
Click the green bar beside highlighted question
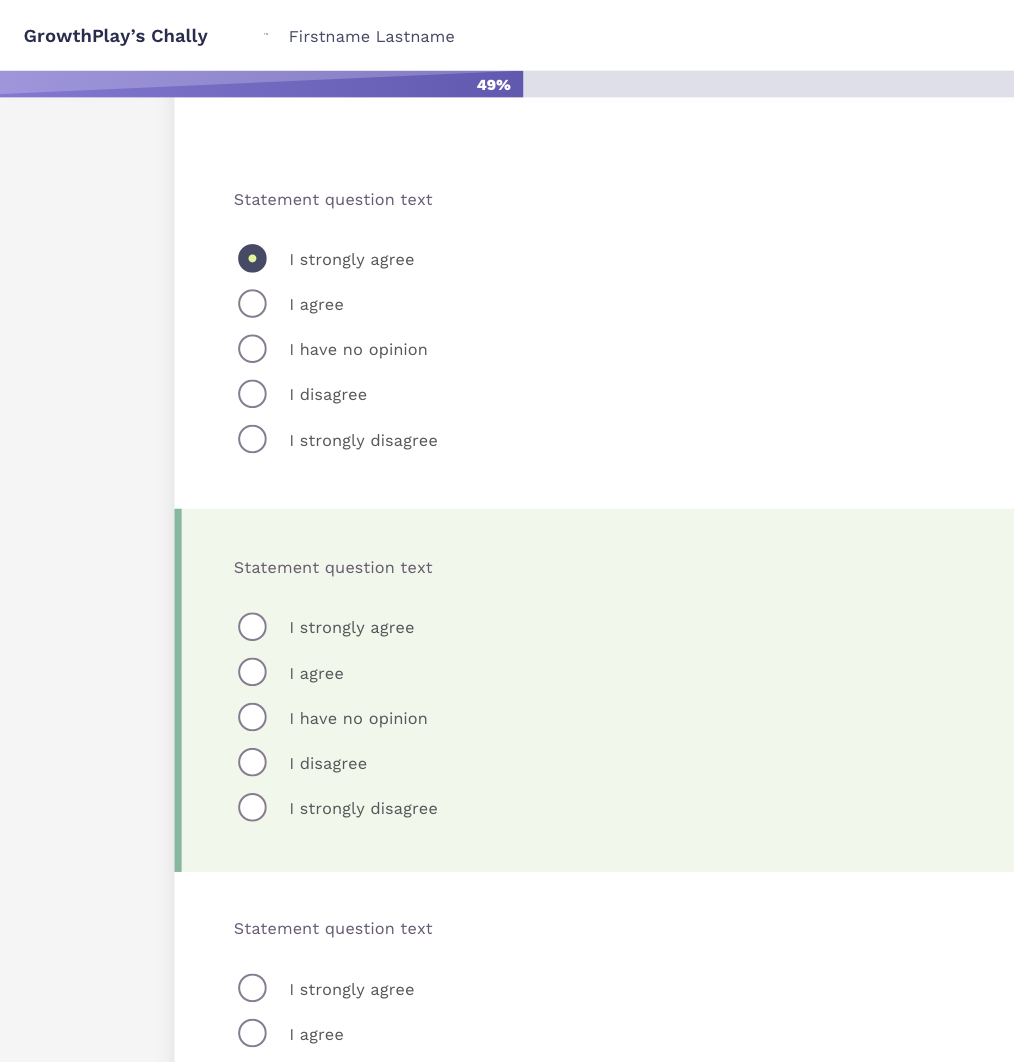tap(178, 690)
